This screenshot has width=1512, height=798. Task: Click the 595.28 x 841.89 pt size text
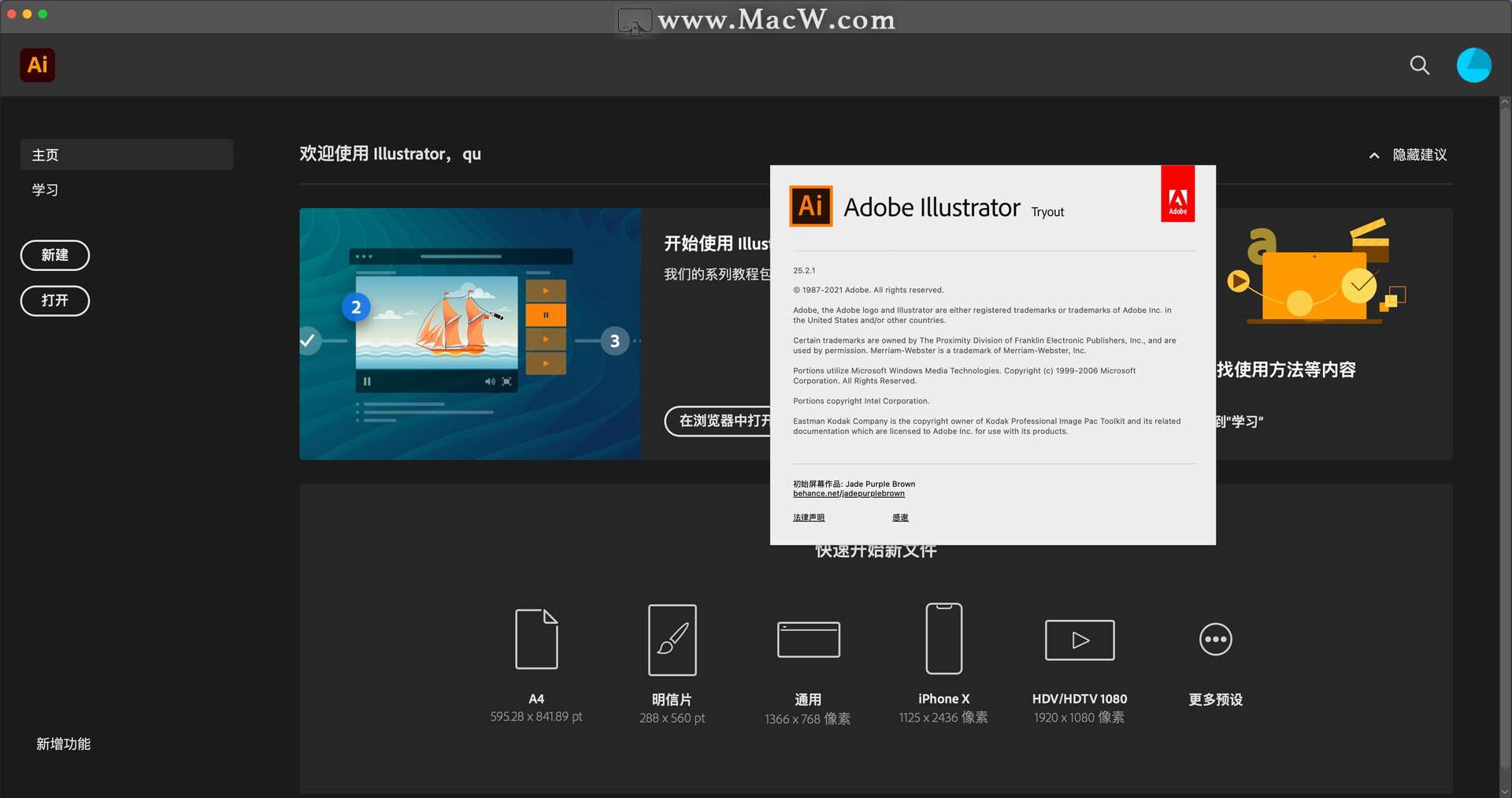click(x=535, y=717)
